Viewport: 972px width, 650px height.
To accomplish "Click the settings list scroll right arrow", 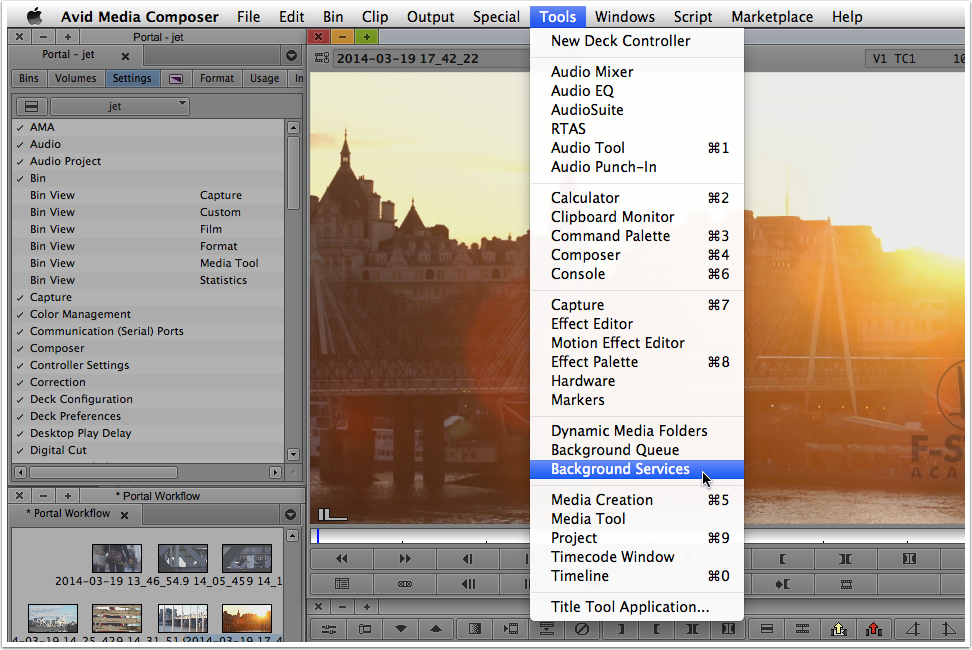I will [x=275, y=472].
